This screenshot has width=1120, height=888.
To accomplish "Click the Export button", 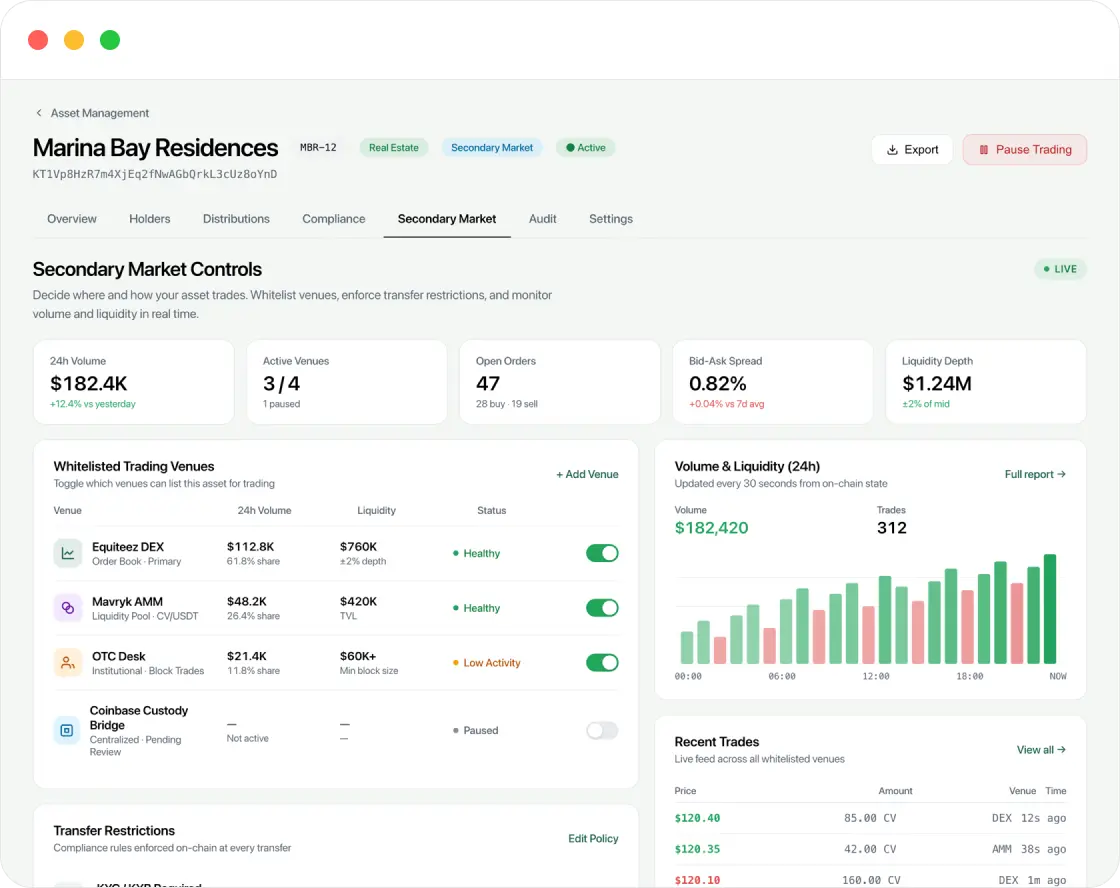I will pyautogui.click(x=912, y=149).
